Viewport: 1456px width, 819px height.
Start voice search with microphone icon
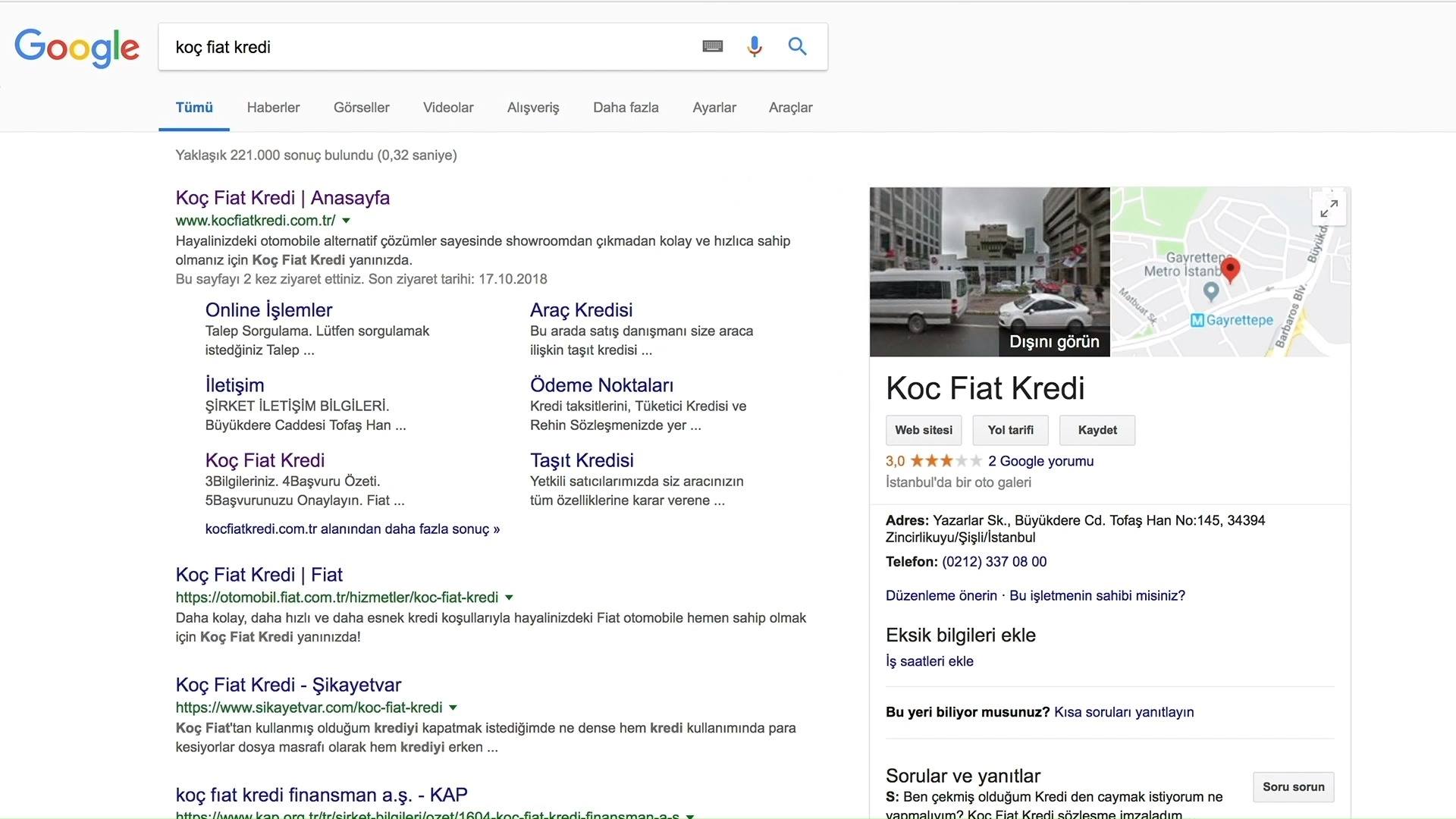[x=754, y=46]
